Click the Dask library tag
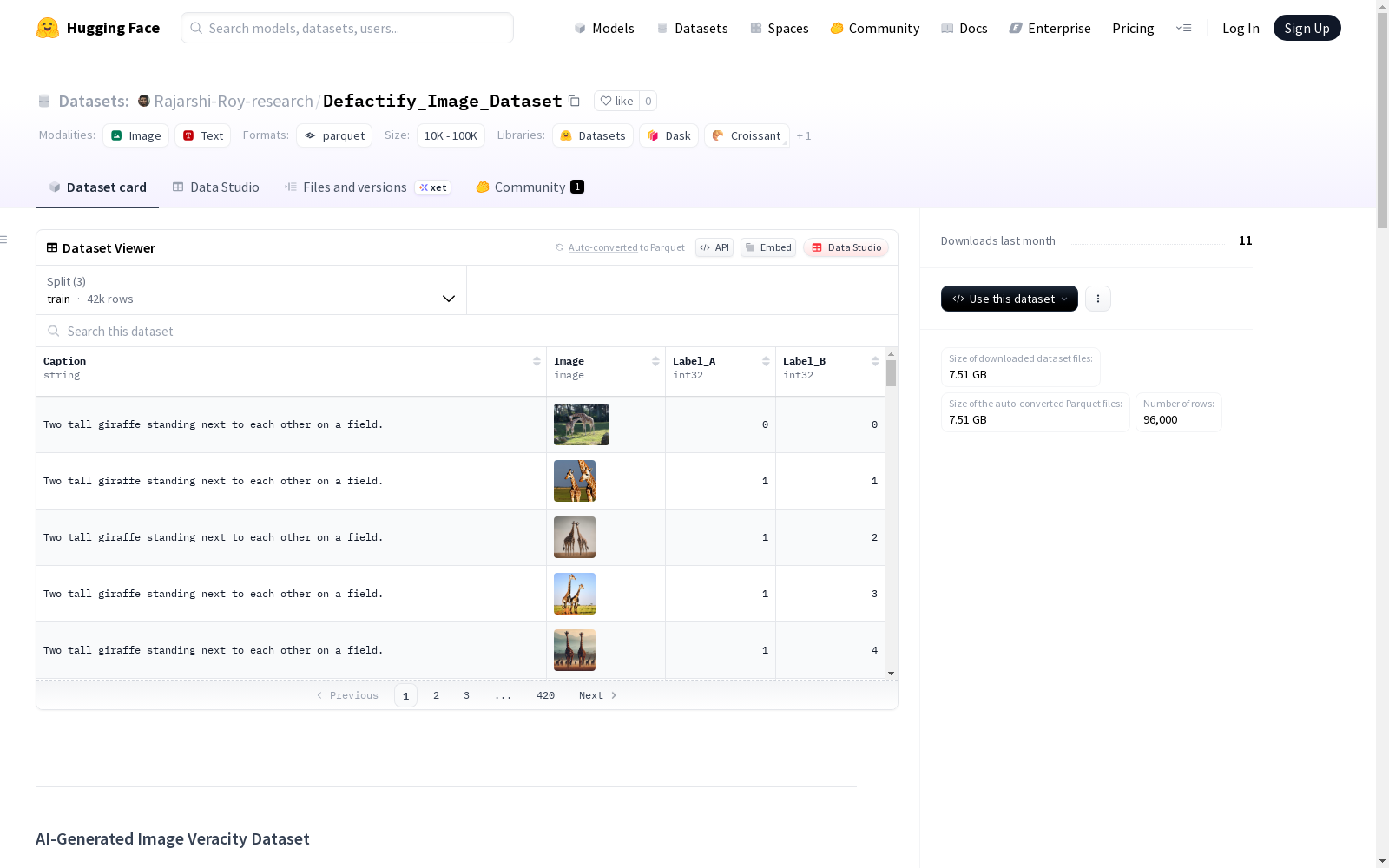 (x=668, y=135)
